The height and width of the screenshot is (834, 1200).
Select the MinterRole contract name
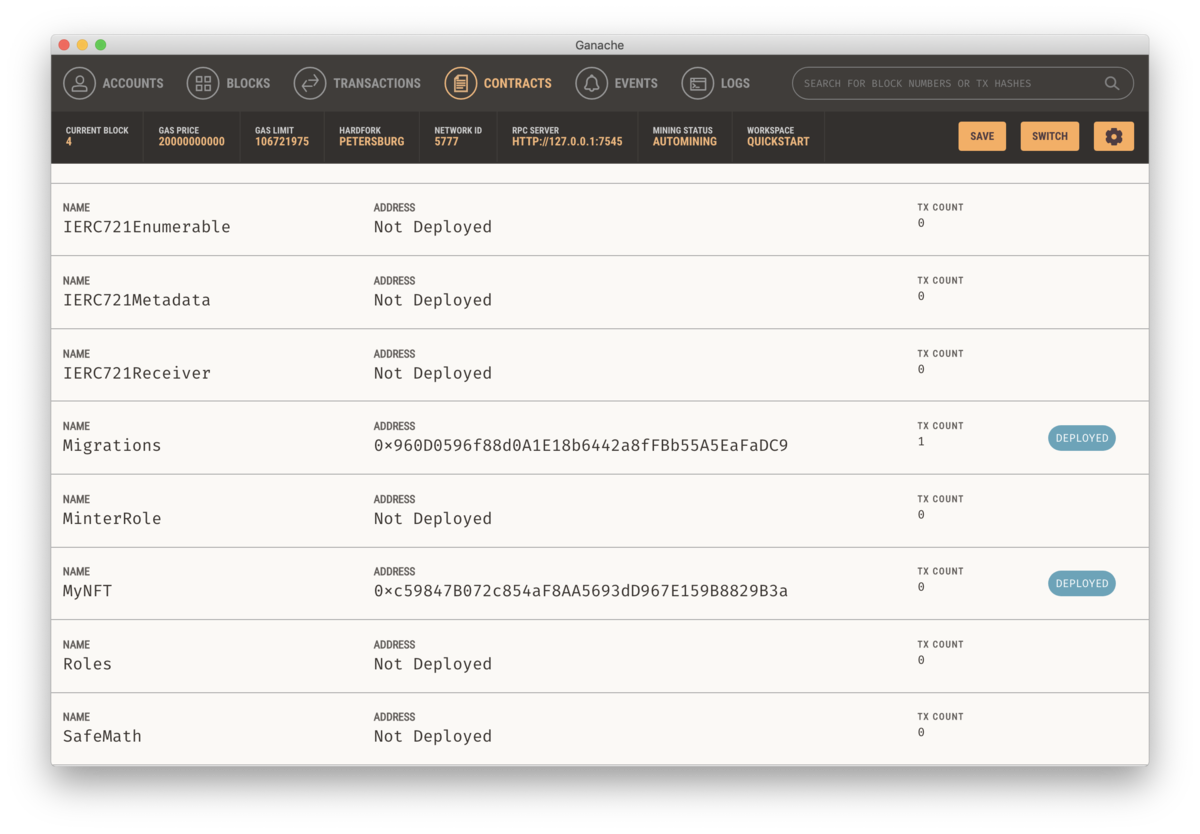pos(112,519)
